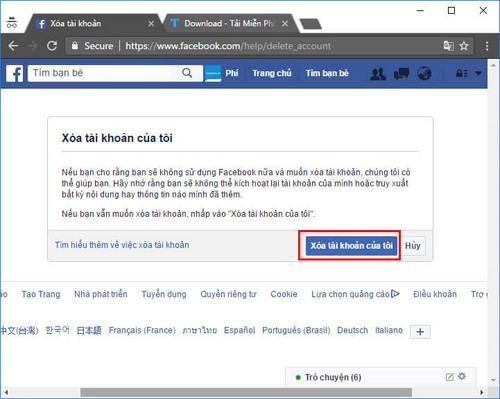Screen dimensions: 500x399
Task: Click the incognito icon in the title bar
Action: coord(12,22)
